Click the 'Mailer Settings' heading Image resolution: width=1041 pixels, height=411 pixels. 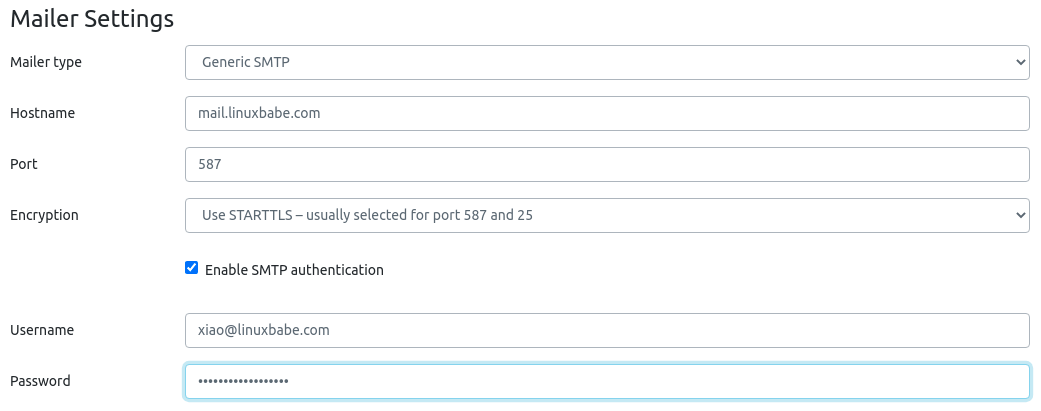pos(92,18)
